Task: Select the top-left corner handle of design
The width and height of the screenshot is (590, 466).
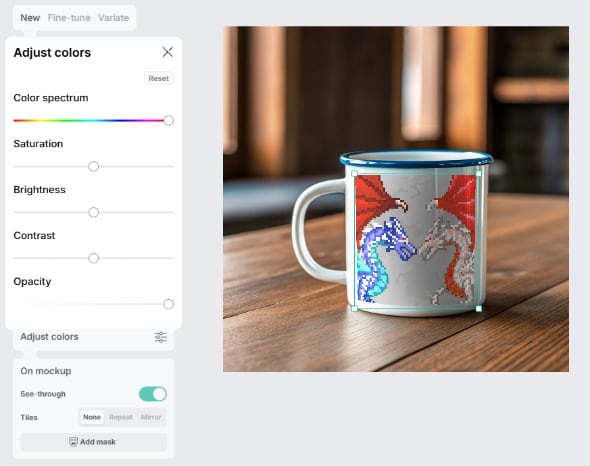Action: [x=354, y=173]
